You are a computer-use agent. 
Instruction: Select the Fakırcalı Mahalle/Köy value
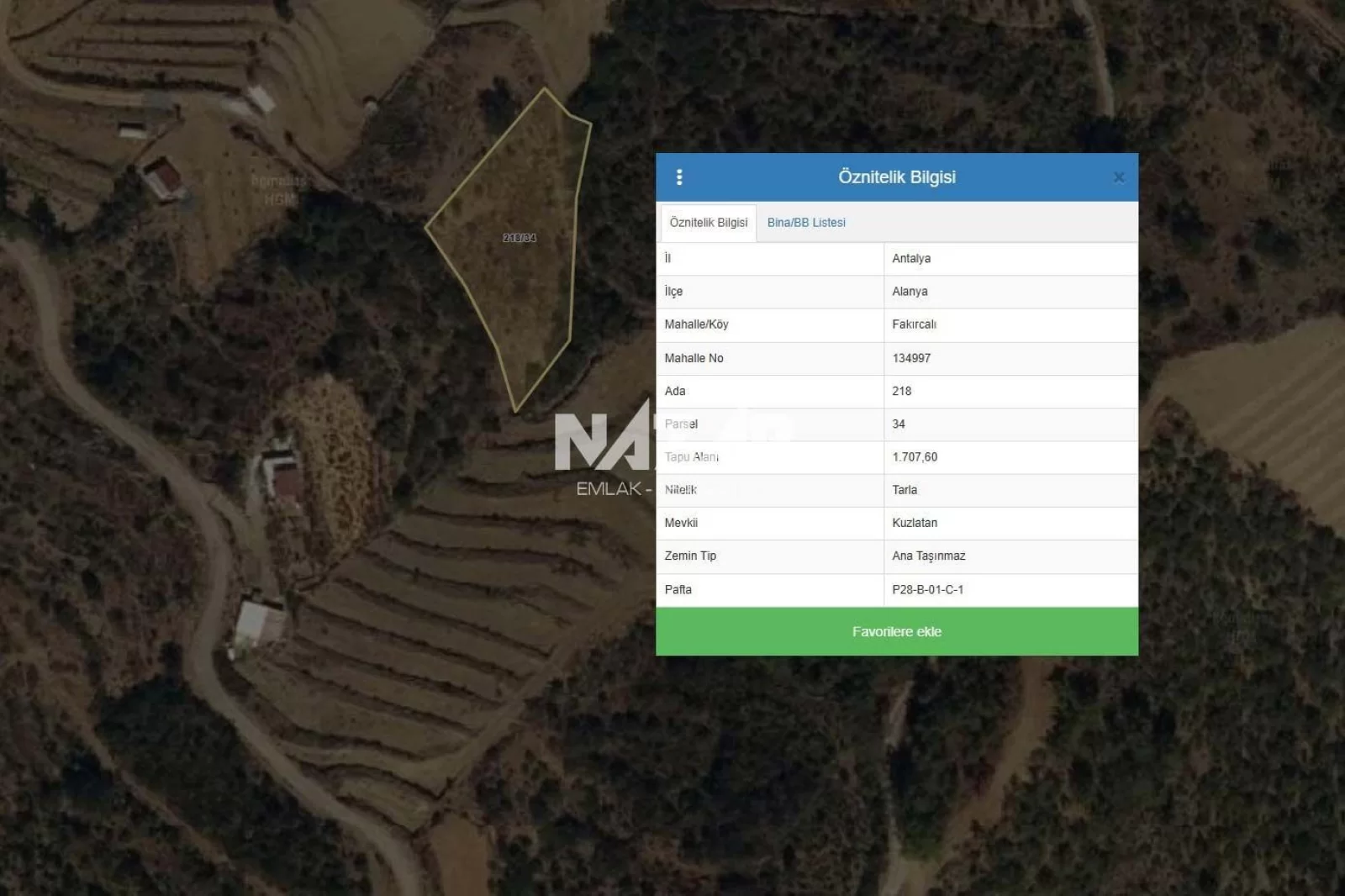coord(914,324)
